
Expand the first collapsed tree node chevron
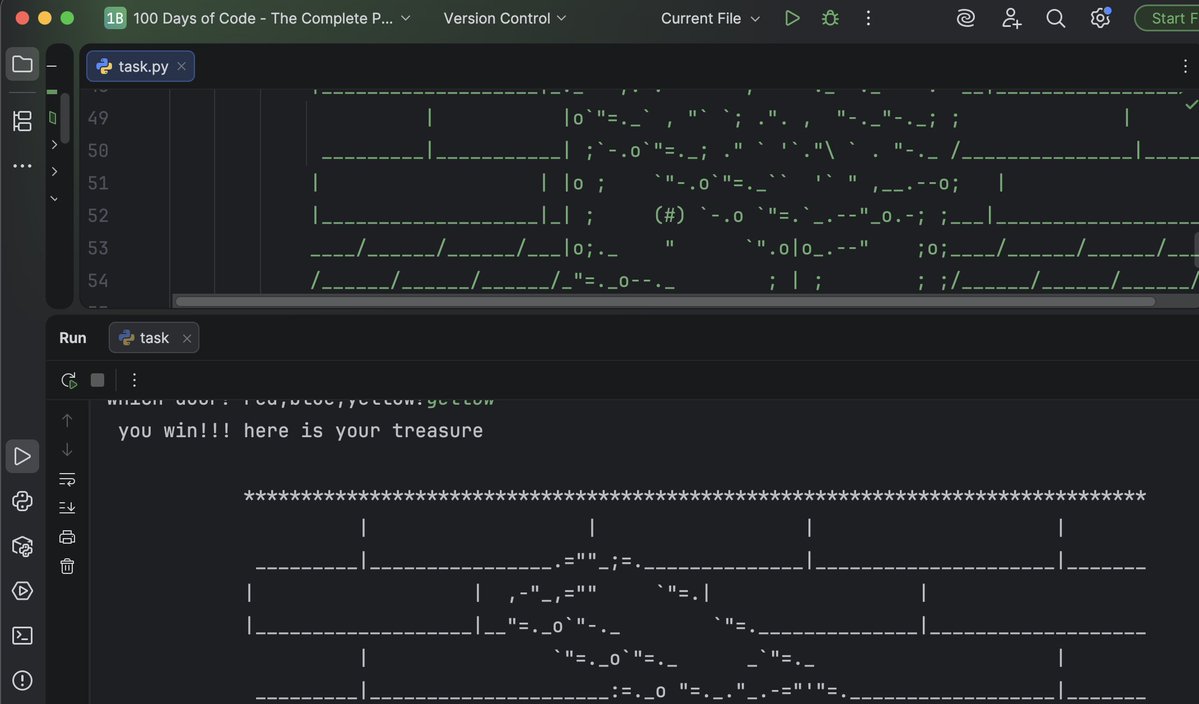pos(54,144)
